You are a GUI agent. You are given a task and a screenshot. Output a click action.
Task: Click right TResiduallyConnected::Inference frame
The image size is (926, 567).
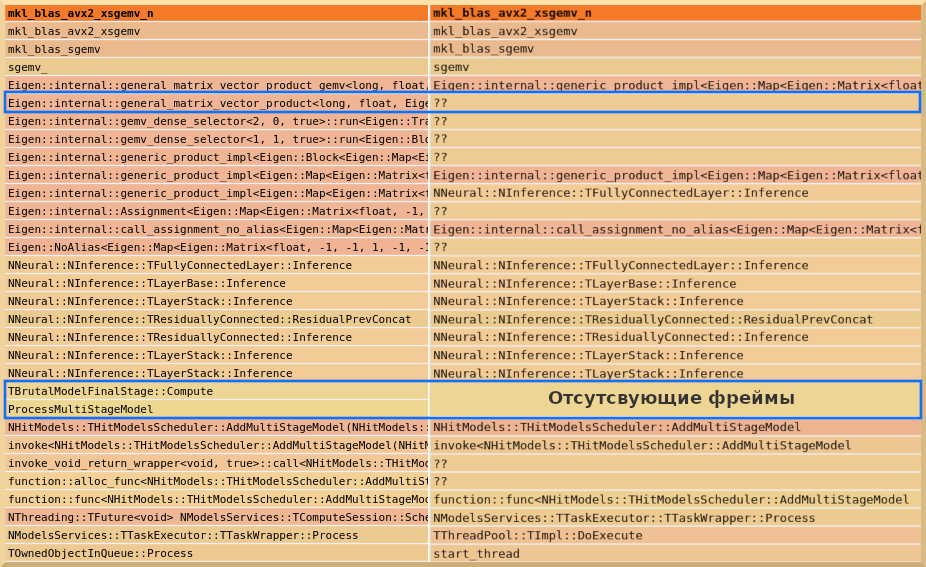pos(675,337)
